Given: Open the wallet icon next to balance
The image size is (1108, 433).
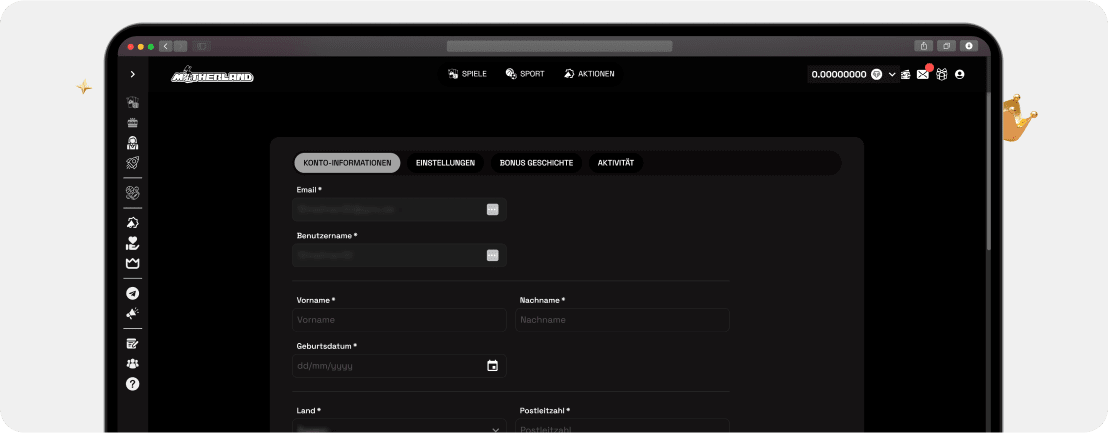Looking at the screenshot, I should click(906, 74).
